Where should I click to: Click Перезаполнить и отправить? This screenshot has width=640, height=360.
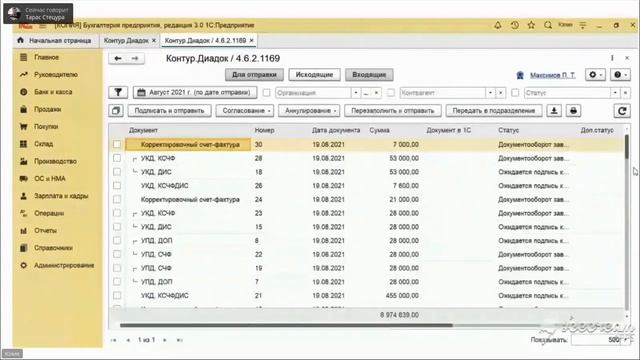tap(393, 111)
